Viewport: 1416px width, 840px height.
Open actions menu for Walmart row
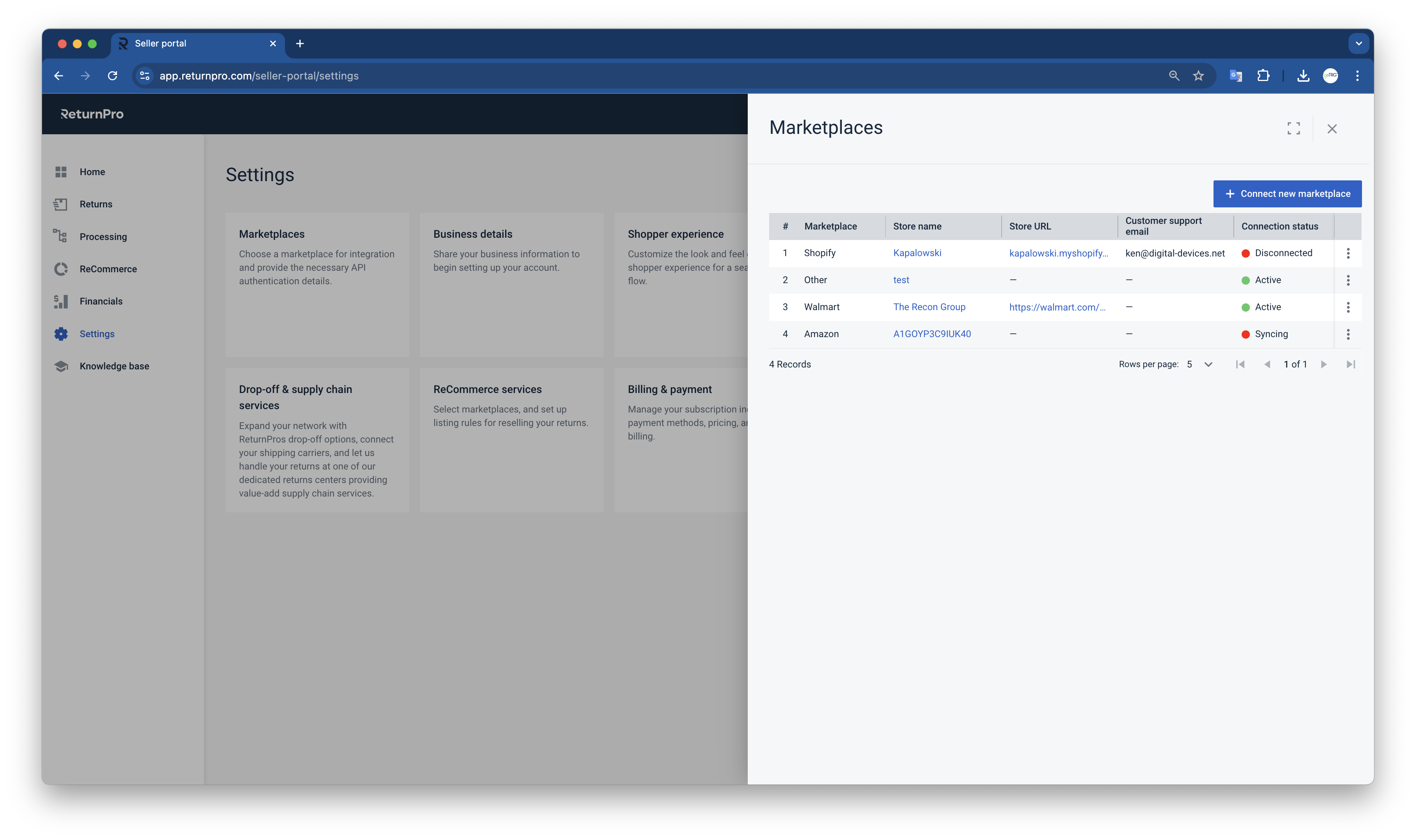pyautogui.click(x=1347, y=307)
